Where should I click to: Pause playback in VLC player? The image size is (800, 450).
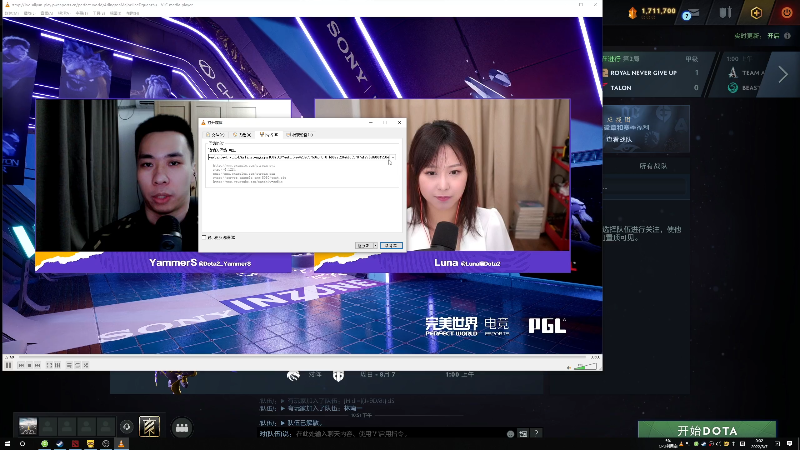pyautogui.click(x=9, y=365)
